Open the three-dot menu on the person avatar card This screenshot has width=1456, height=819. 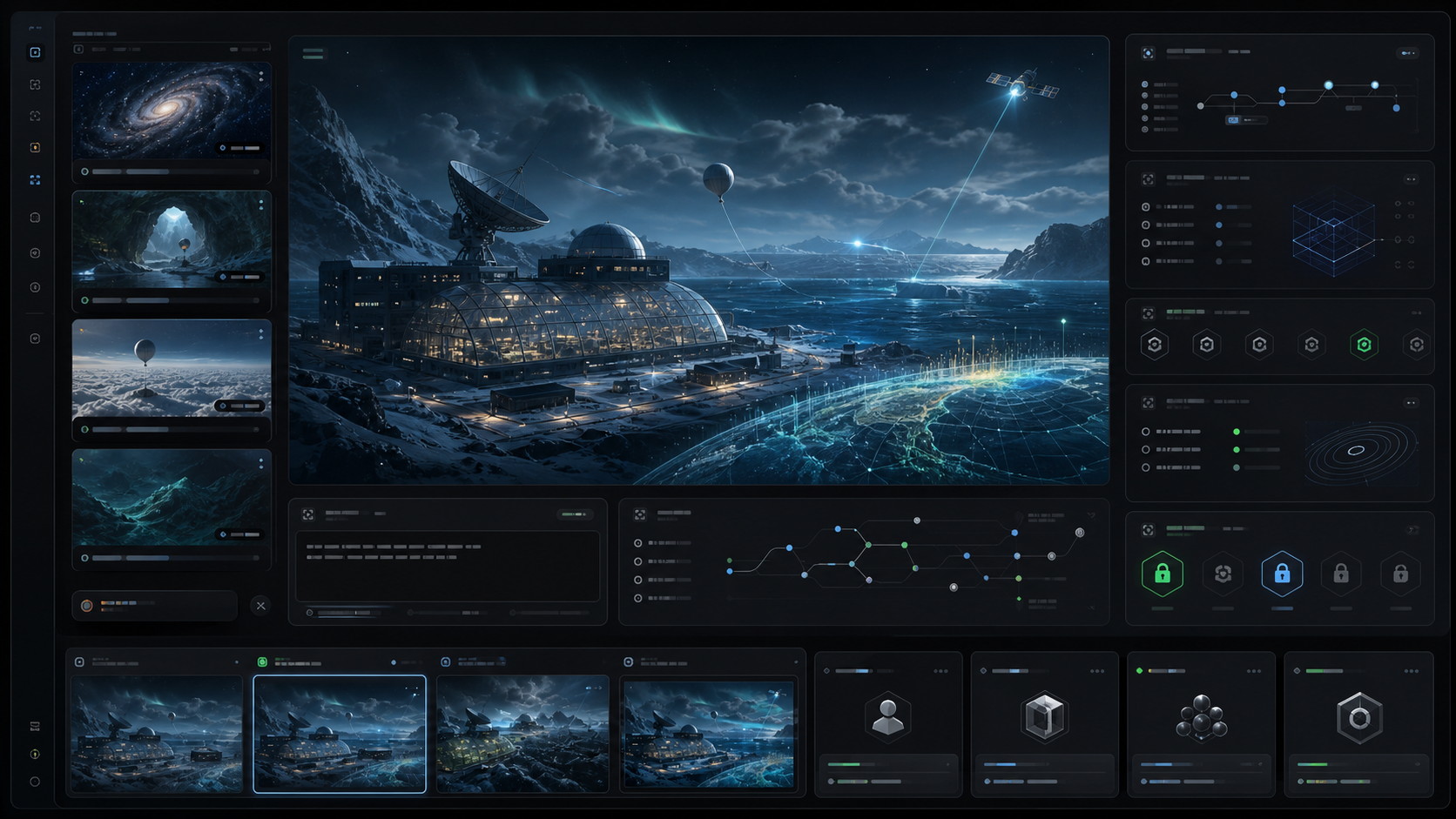[x=940, y=671]
